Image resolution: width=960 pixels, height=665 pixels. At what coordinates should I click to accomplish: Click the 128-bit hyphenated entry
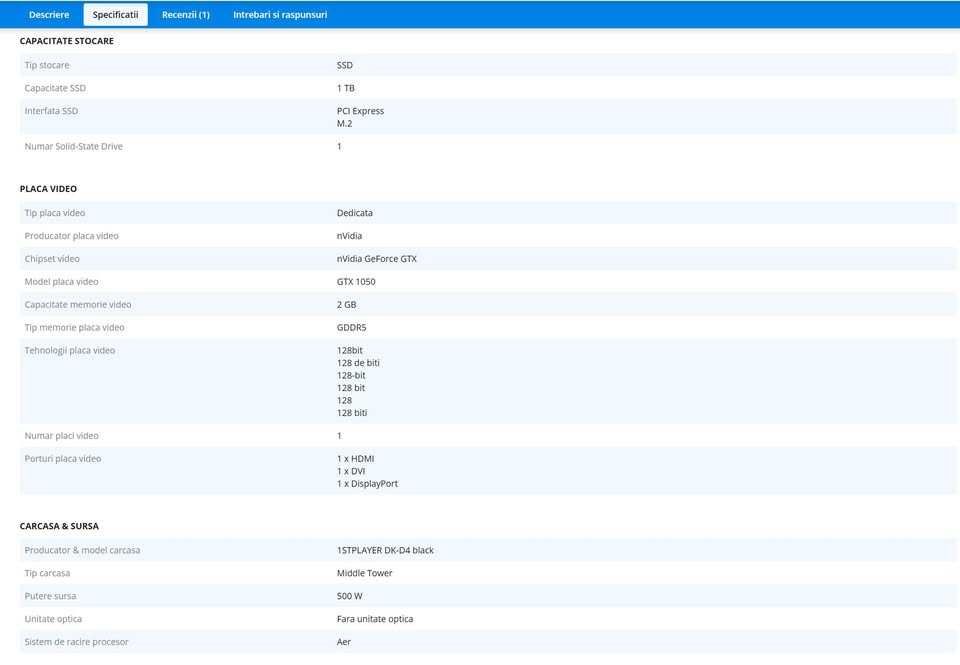point(351,375)
